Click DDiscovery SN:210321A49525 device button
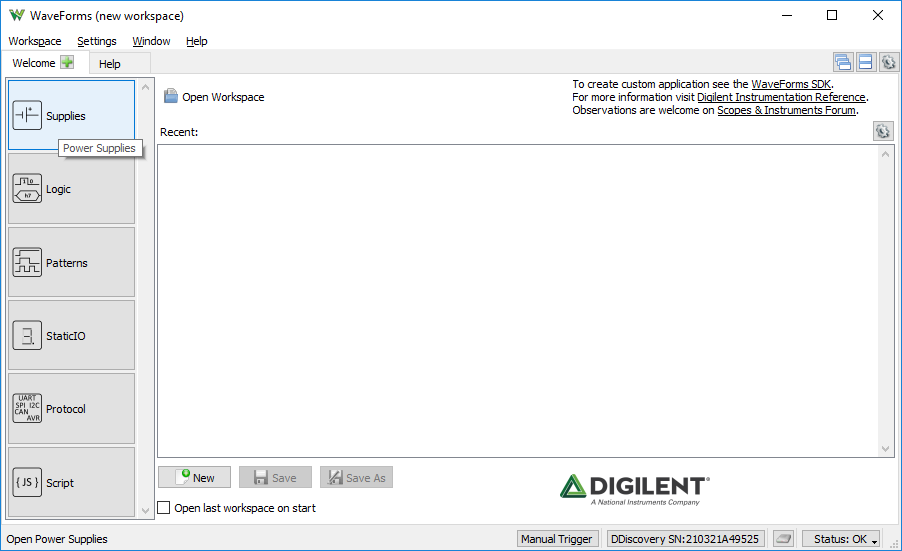 coord(685,539)
